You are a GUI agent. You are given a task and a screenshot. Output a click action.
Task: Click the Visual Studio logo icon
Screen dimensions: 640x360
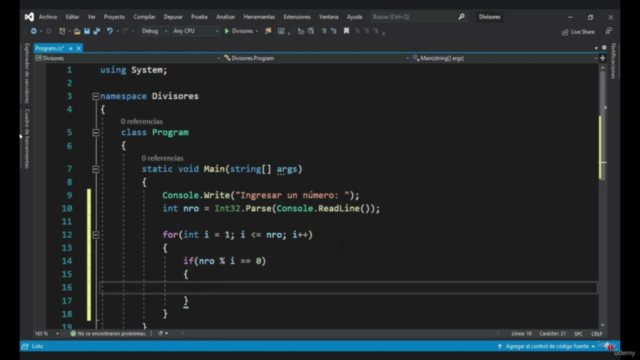pyautogui.click(x=29, y=17)
